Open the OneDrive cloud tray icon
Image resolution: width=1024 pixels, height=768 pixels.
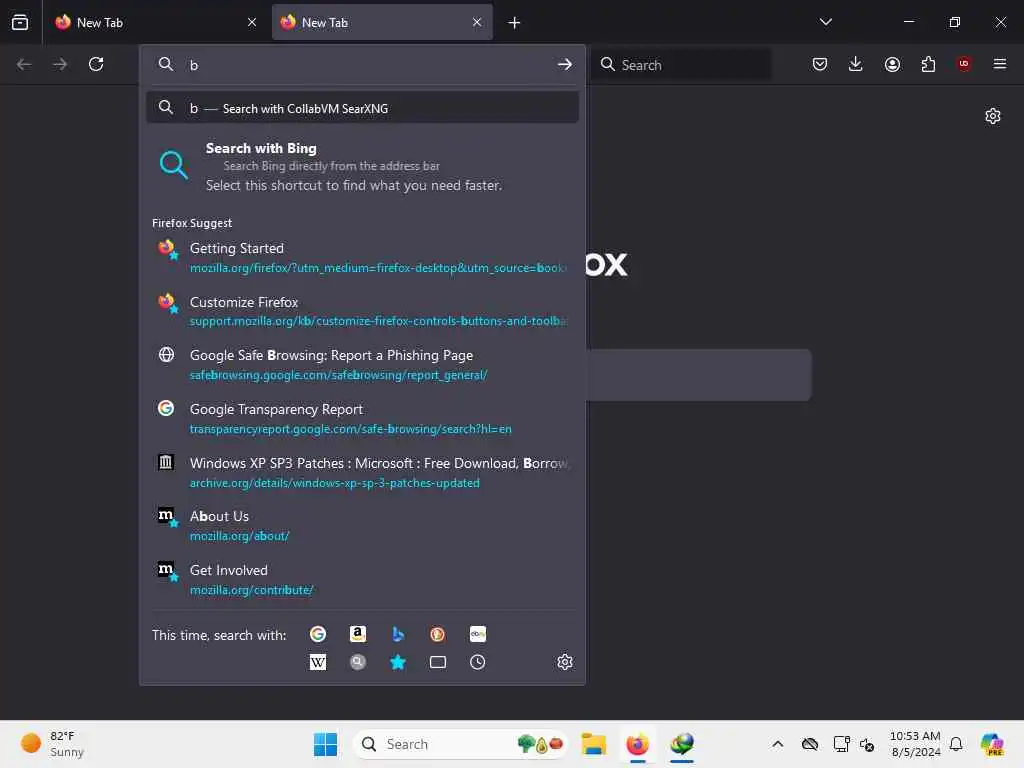click(810, 744)
